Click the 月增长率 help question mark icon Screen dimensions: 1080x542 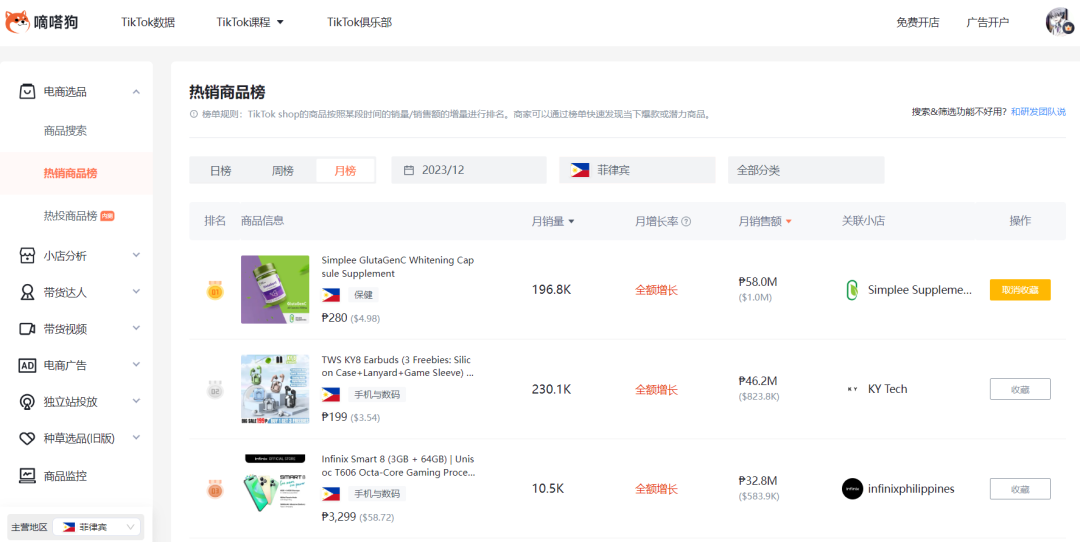[686, 222]
